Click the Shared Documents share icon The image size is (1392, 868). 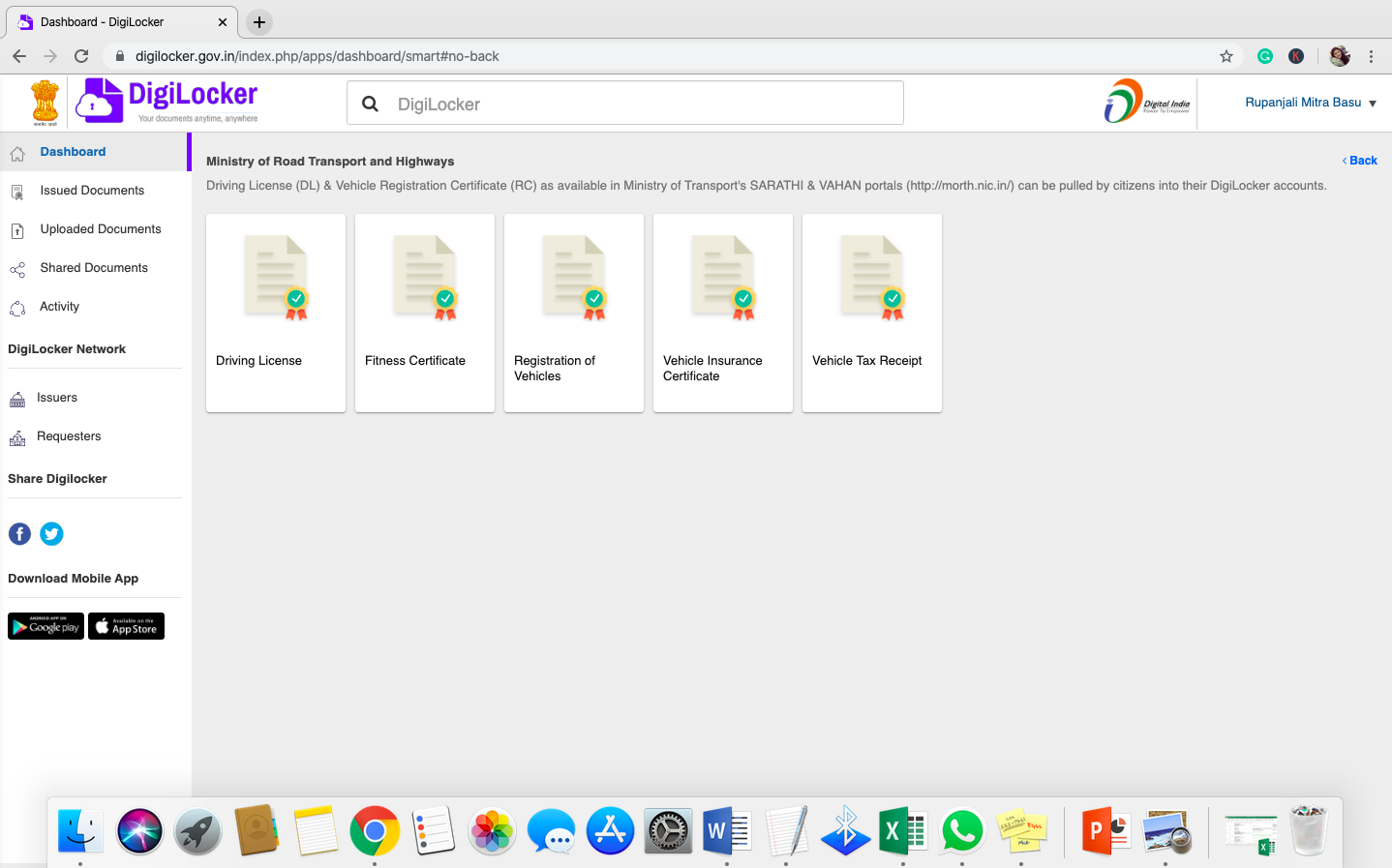[17, 270]
